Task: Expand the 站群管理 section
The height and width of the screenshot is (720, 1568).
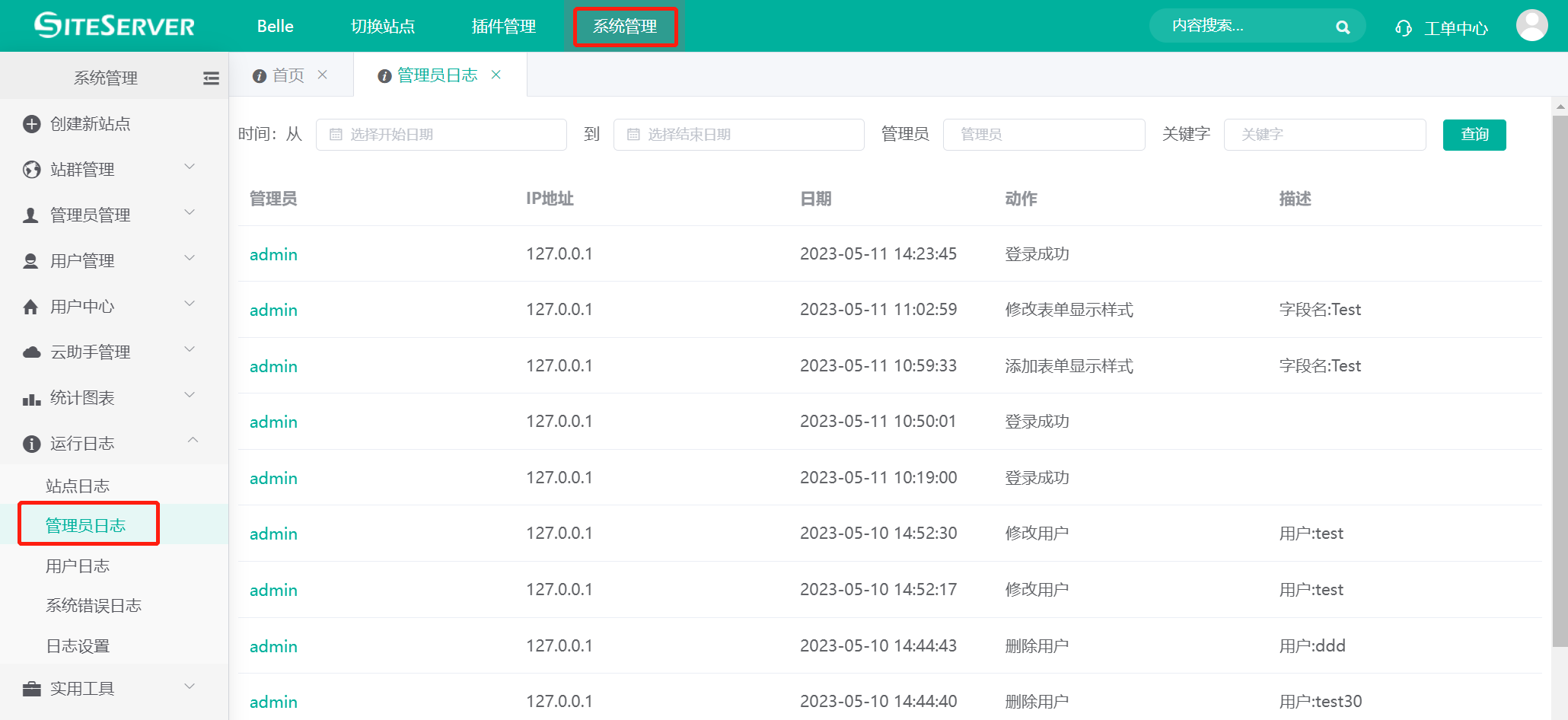Action: [x=189, y=167]
